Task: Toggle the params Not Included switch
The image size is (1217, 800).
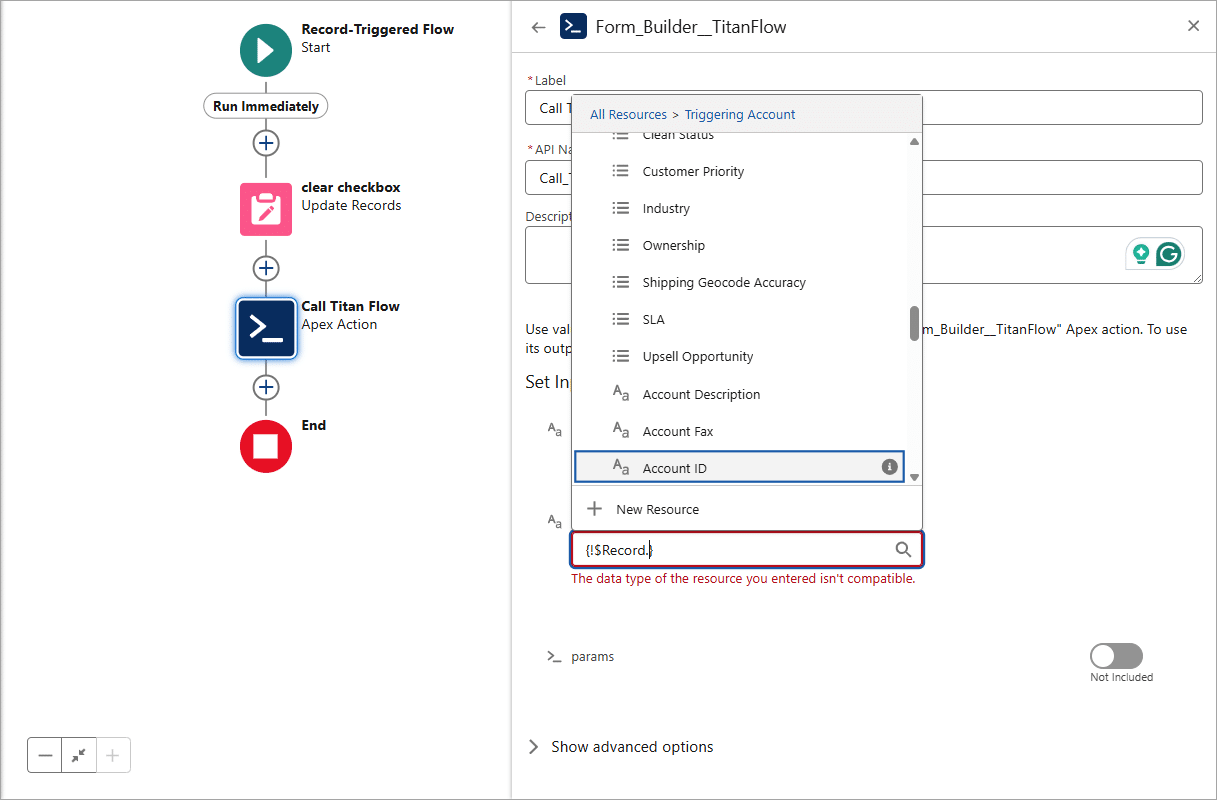Action: [1116, 656]
